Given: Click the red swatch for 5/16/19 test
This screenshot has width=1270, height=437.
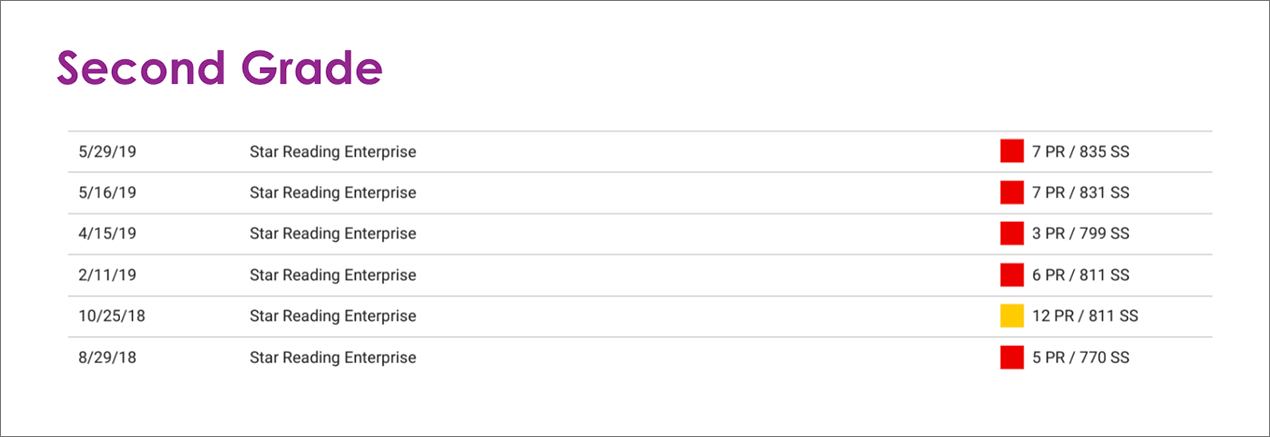Looking at the screenshot, I should pyautogui.click(x=1012, y=192).
